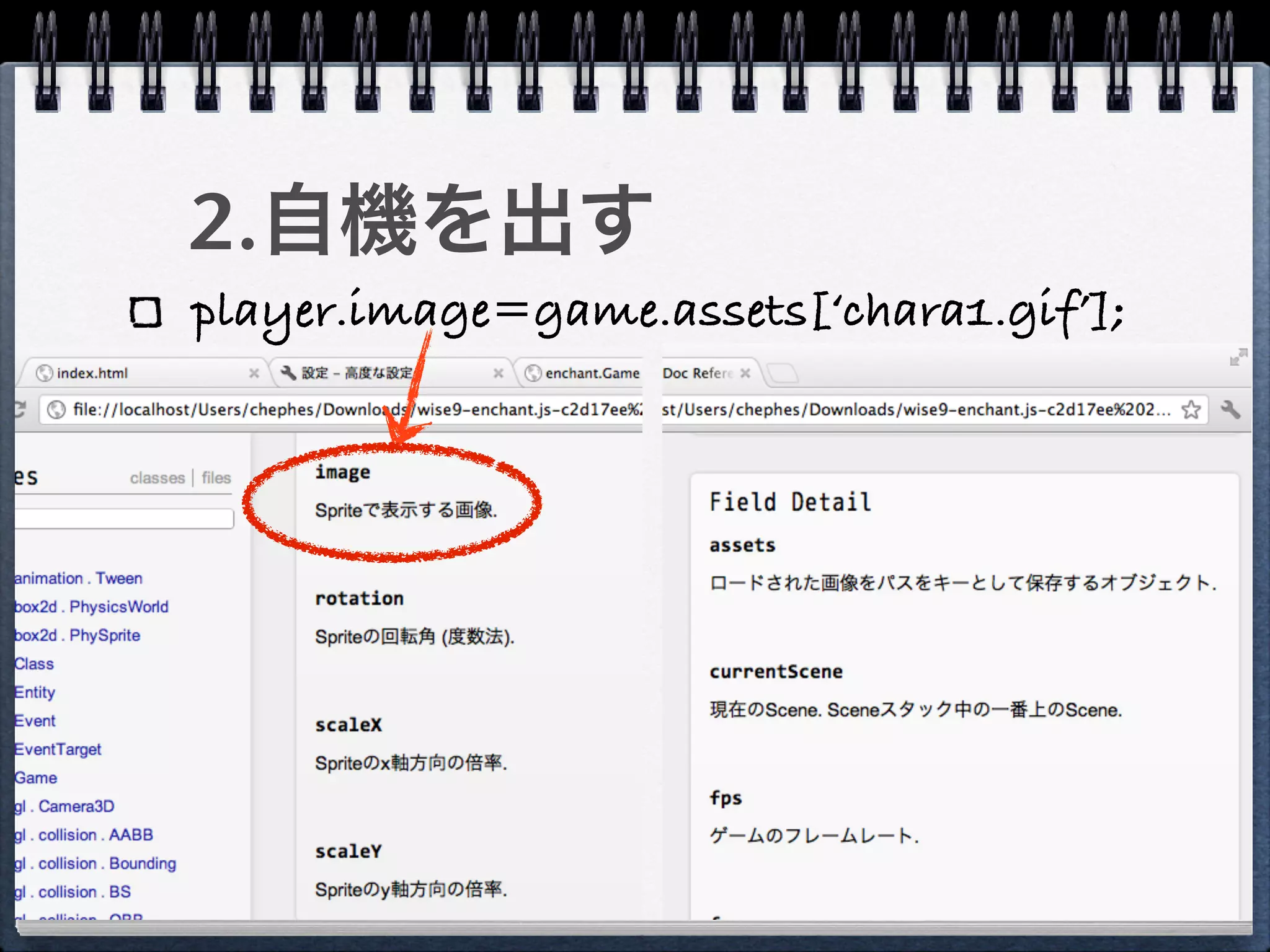
Task: Close the Doc Reference tab
Action: pos(745,373)
